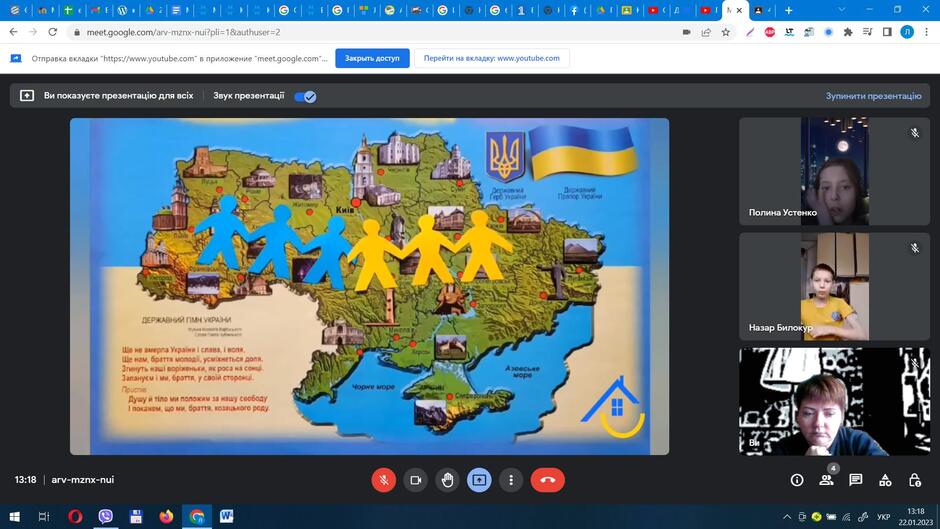The image size is (940, 529).
Task: Select your own 'Ви' video tile
Action: coord(834,401)
